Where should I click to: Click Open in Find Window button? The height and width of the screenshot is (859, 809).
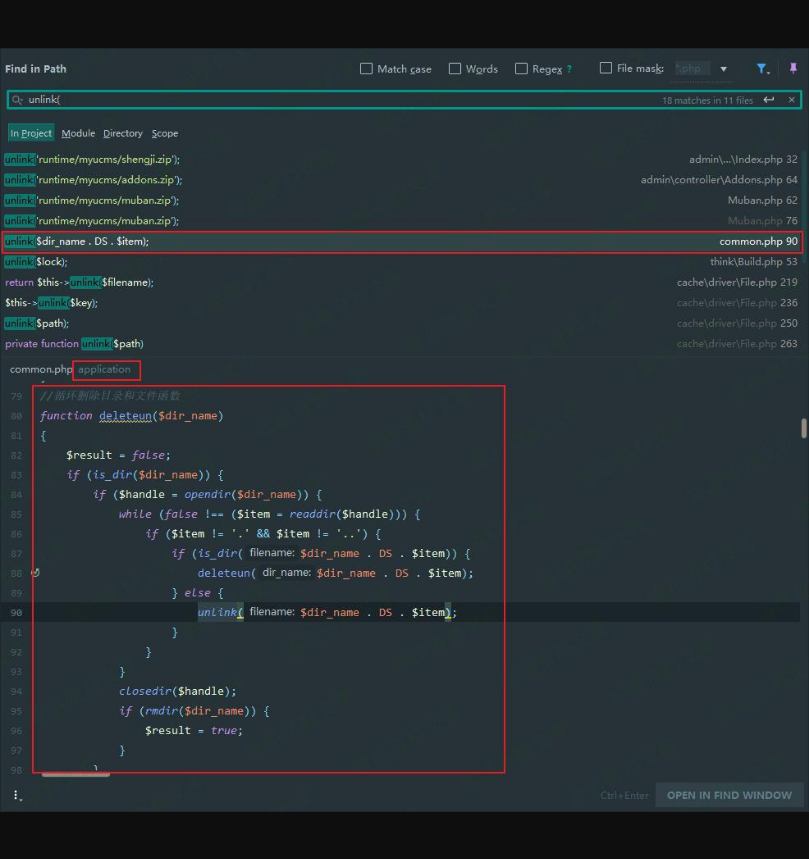click(x=729, y=796)
